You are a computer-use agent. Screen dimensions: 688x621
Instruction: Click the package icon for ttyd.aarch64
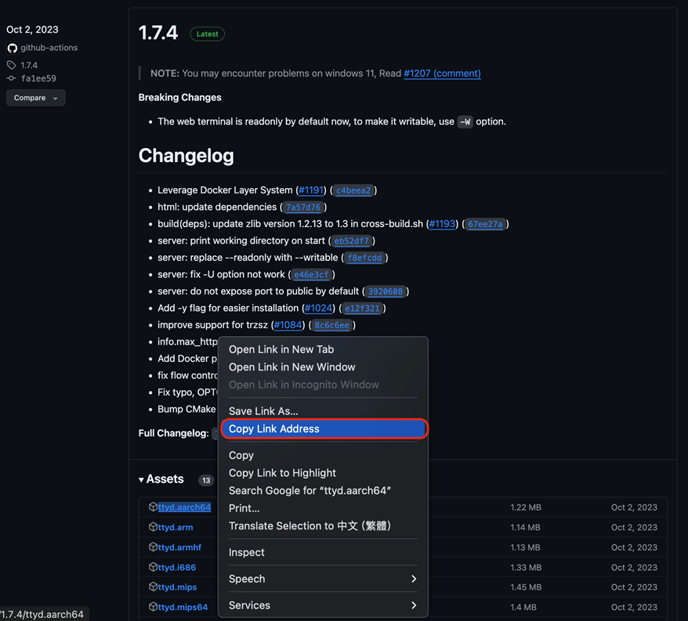[153, 507]
